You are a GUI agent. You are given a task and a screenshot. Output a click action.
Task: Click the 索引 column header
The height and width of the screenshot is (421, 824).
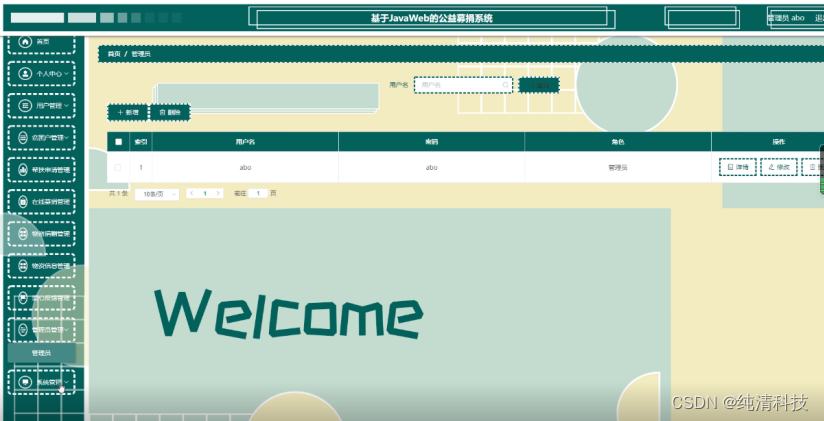(141, 142)
